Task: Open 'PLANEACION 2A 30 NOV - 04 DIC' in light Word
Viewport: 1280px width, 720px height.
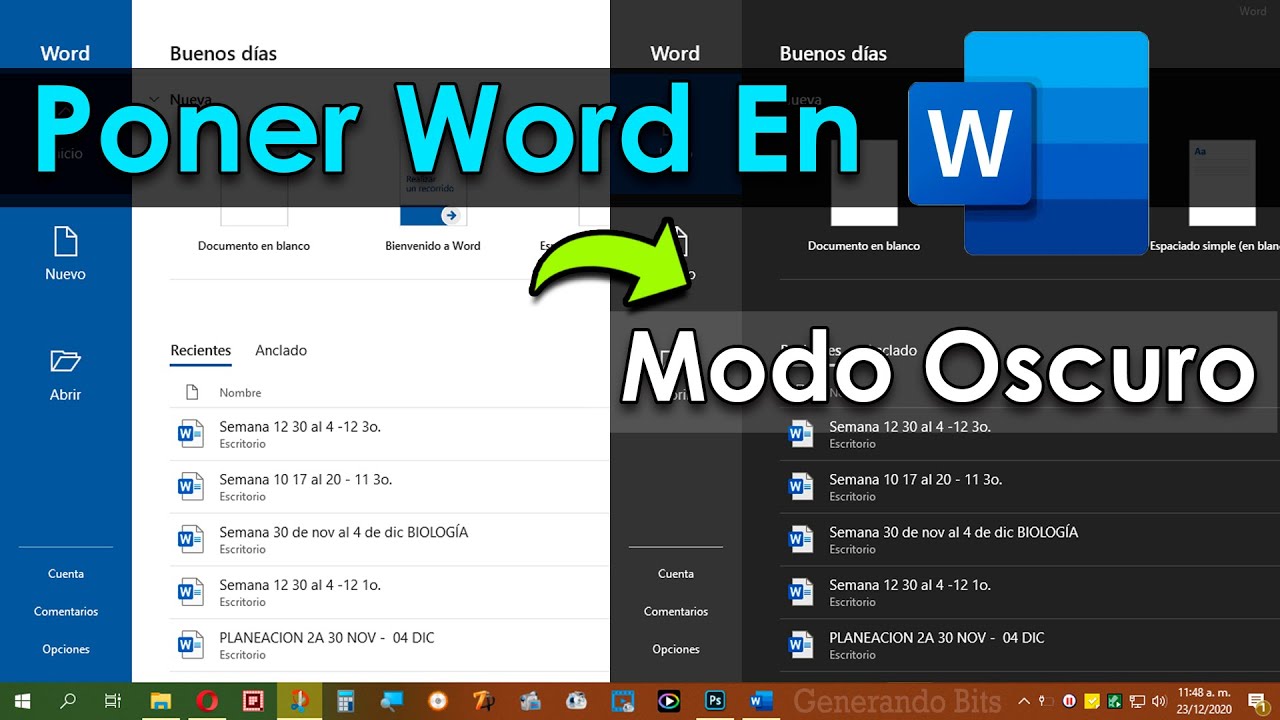Action: pyautogui.click(x=390, y=646)
